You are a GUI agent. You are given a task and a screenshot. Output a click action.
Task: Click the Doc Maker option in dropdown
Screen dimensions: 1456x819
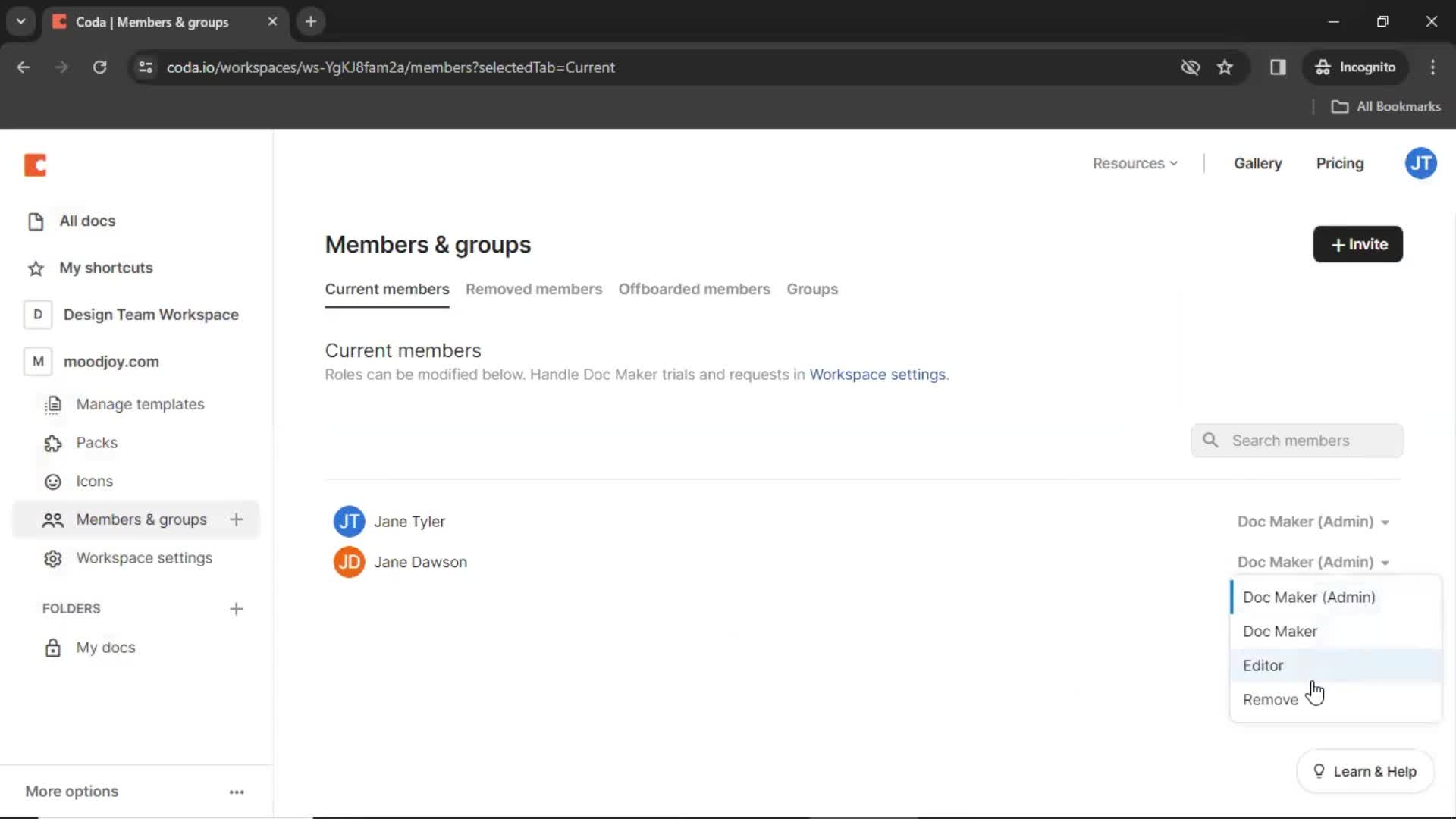point(1280,631)
